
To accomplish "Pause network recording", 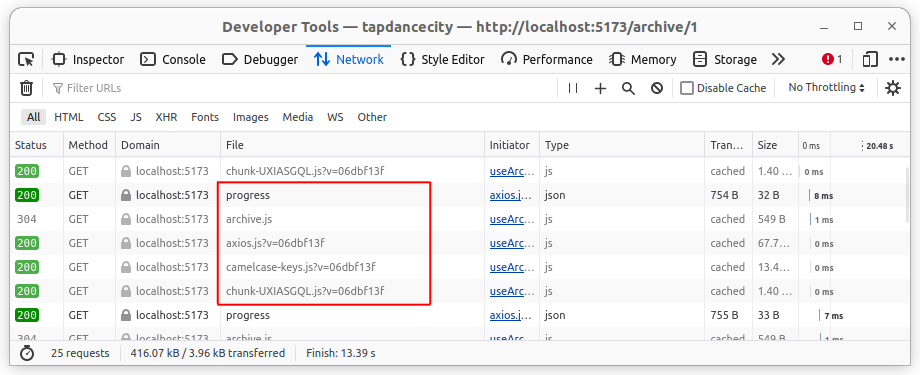I will (573, 88).
